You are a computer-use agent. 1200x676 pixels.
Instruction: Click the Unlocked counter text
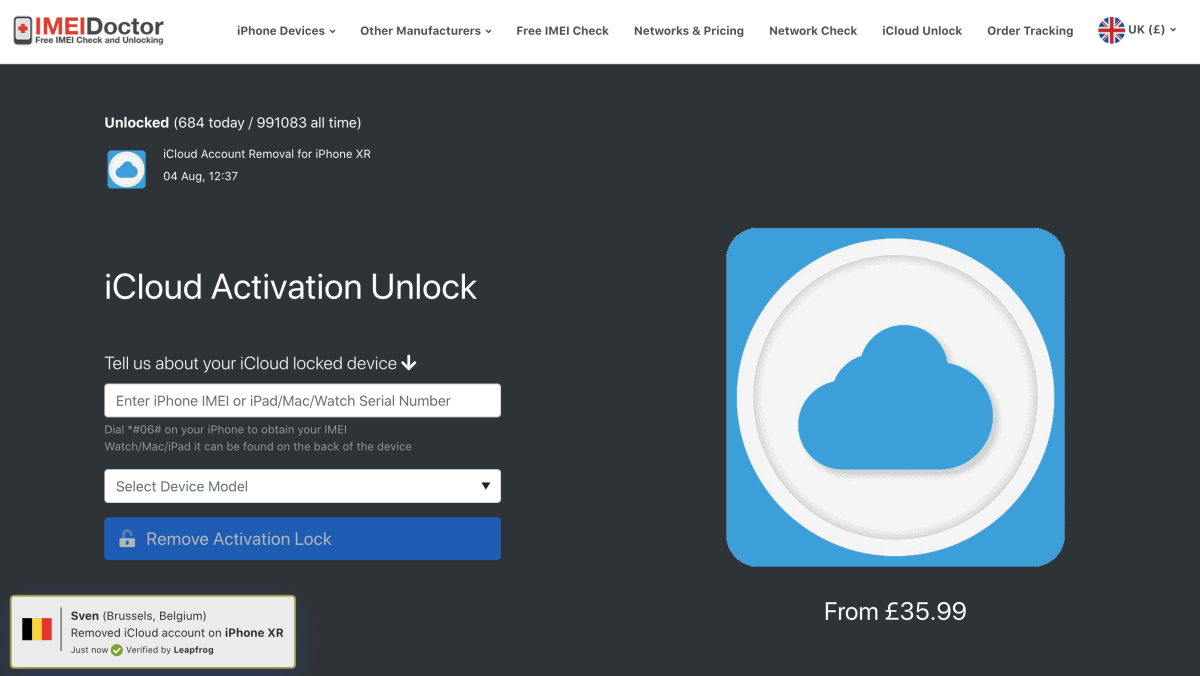pos(233,123)
